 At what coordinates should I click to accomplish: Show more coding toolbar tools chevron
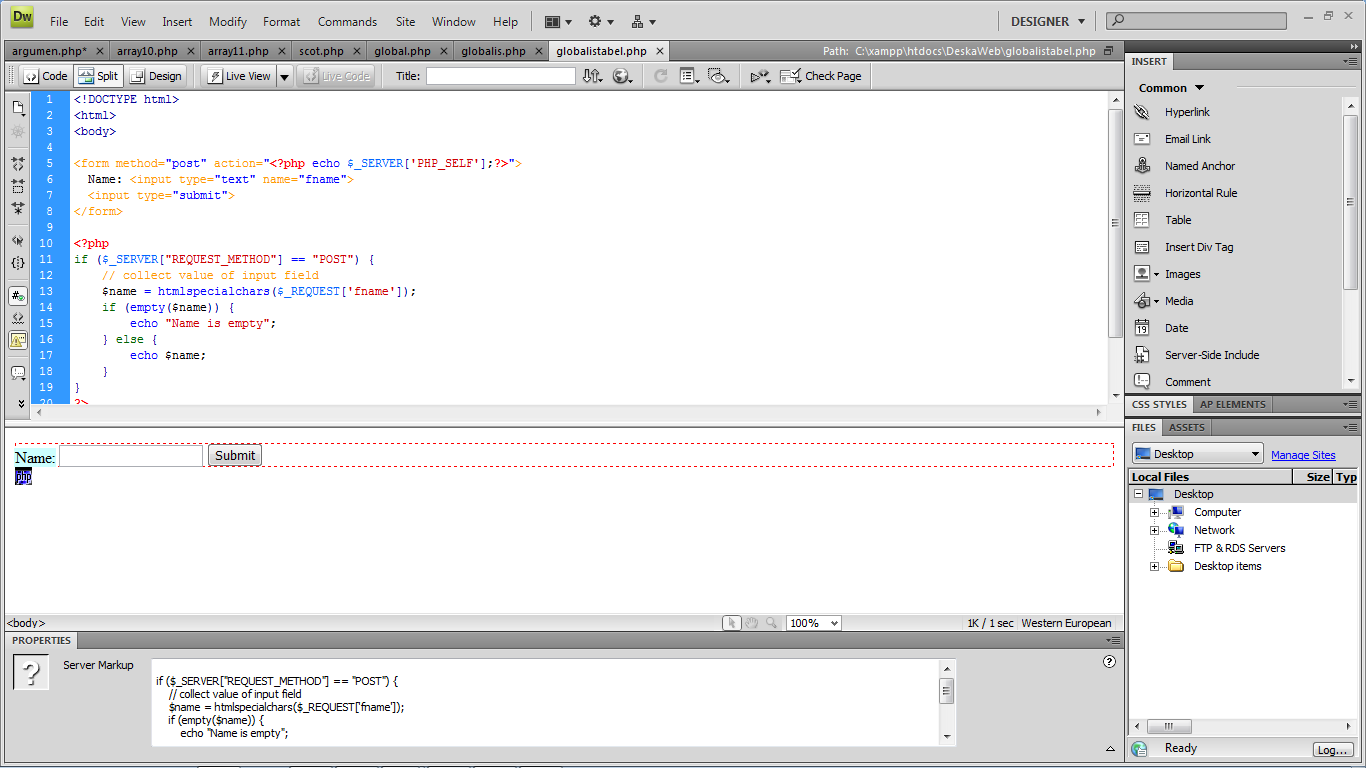pos(19,403)
